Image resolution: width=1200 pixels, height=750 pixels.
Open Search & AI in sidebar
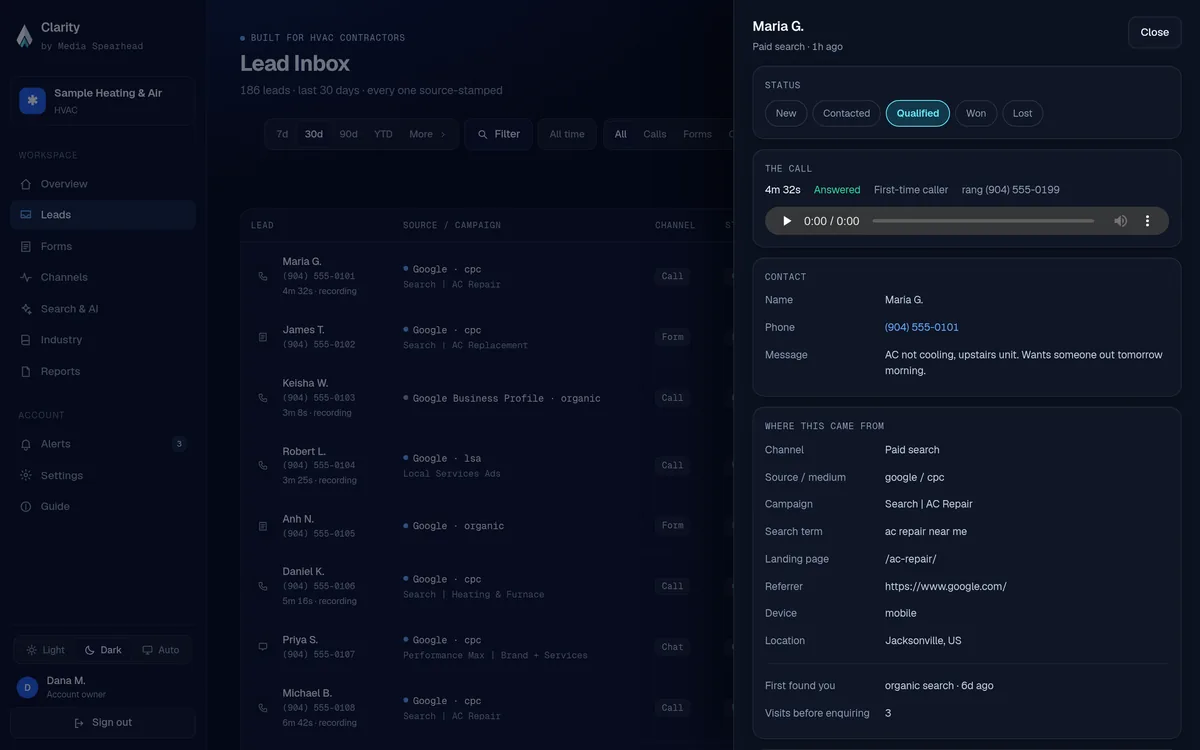103,309
